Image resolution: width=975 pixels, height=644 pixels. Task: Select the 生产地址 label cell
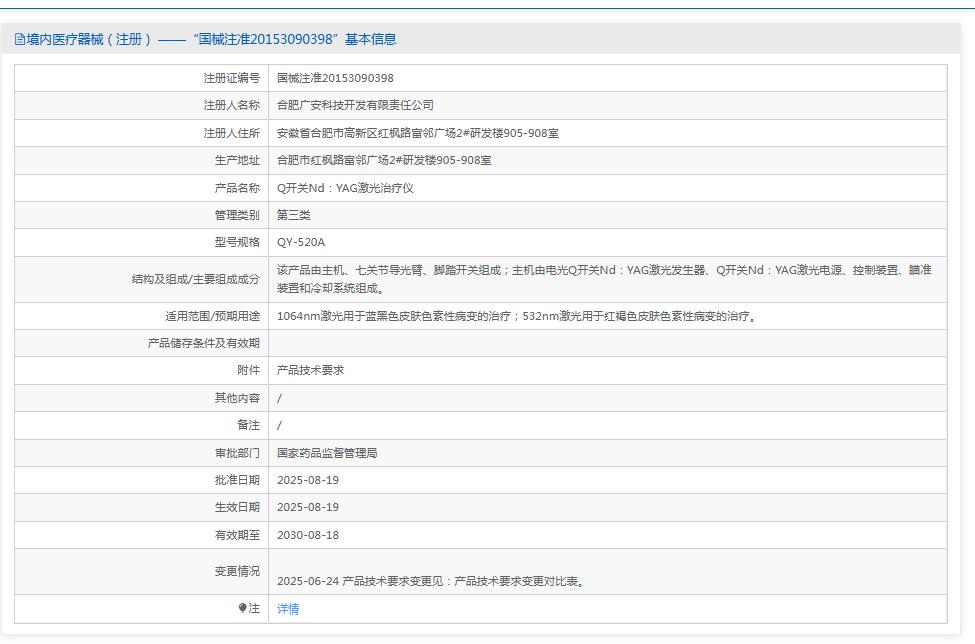[142, 160]
